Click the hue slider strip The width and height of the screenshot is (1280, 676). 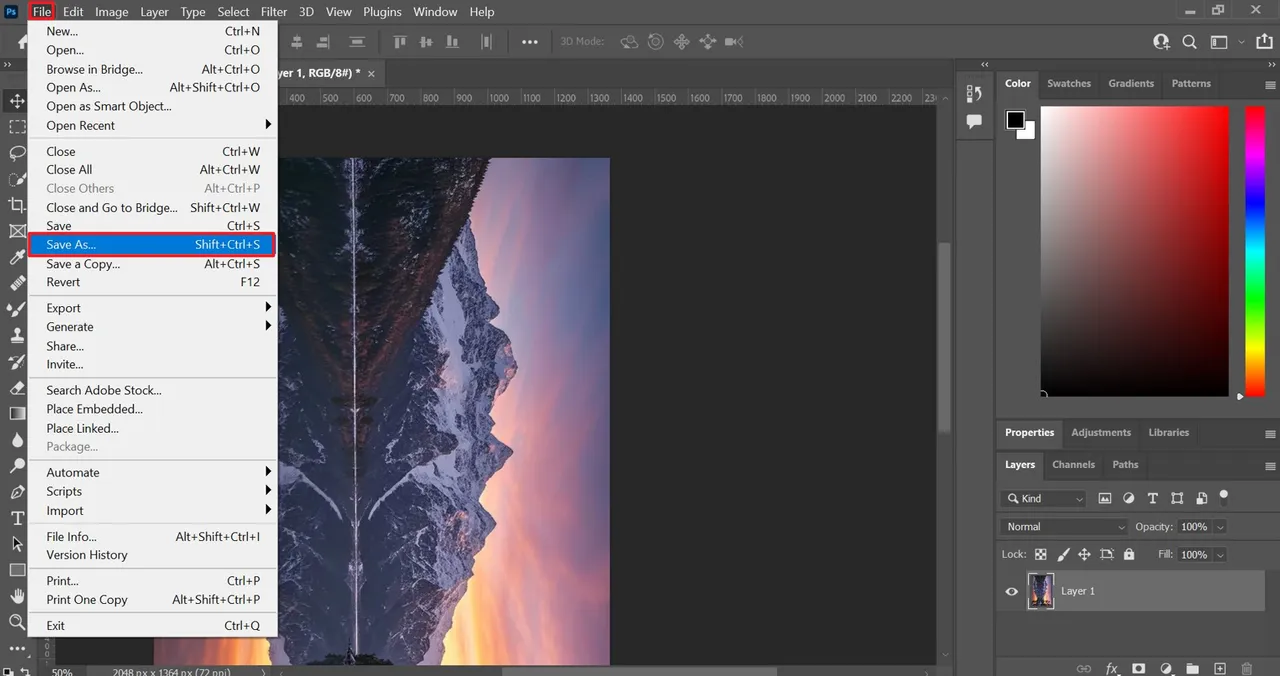pos(1254,250)
